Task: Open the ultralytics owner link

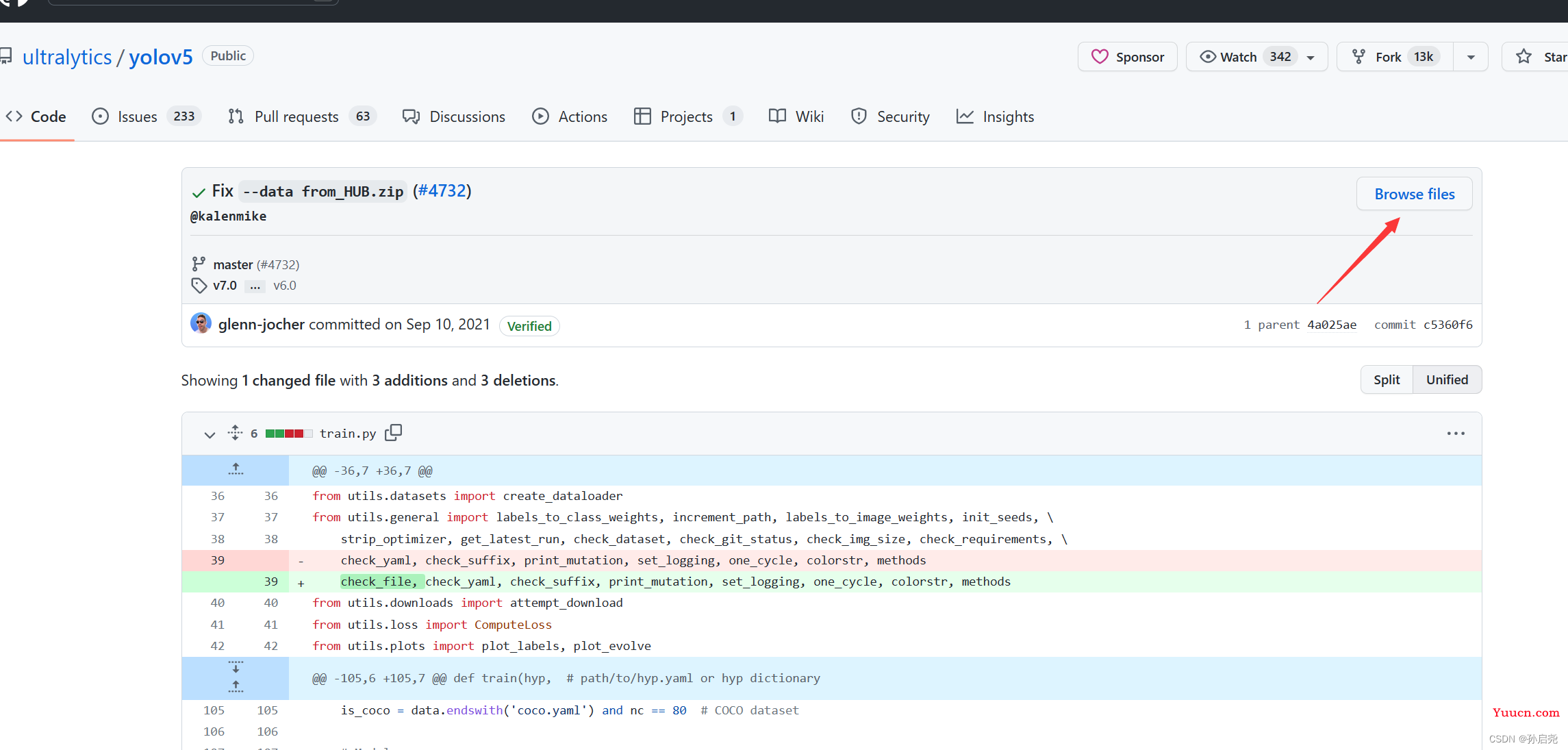Action: coord(67,57)
